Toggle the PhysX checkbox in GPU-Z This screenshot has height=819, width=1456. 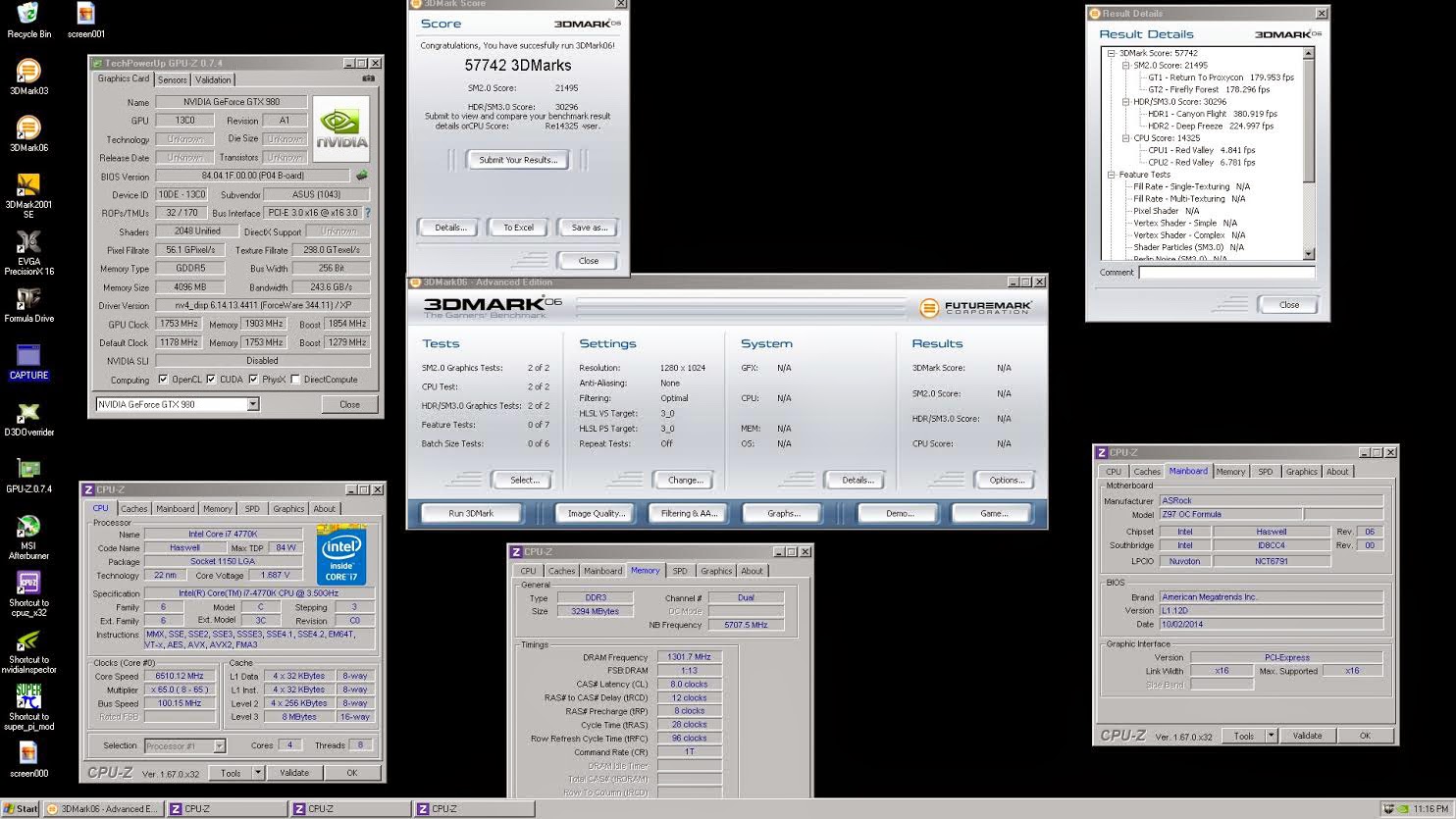coord(253,379)
